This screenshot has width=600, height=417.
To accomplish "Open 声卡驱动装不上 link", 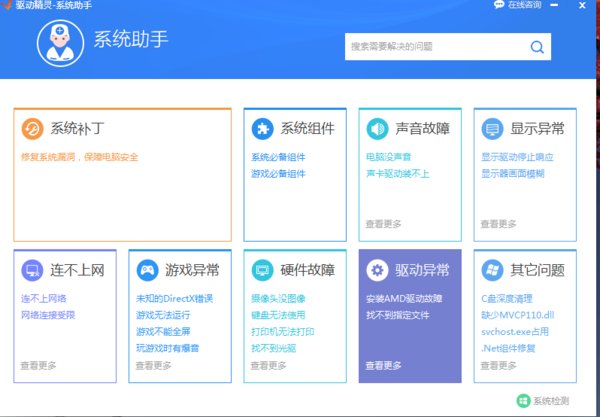I will point(398,174).
